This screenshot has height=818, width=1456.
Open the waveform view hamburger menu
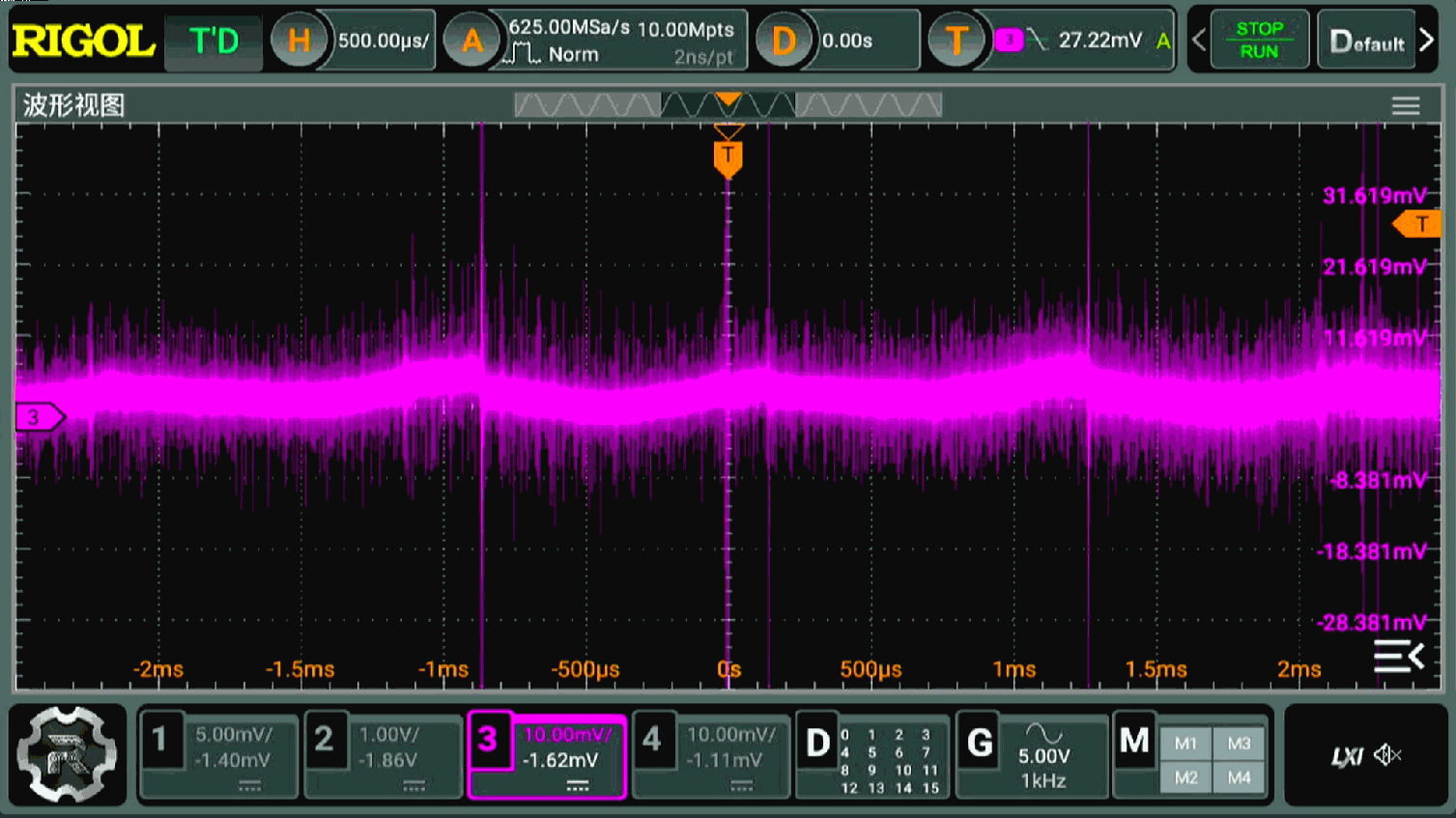tap(1406, 105)
